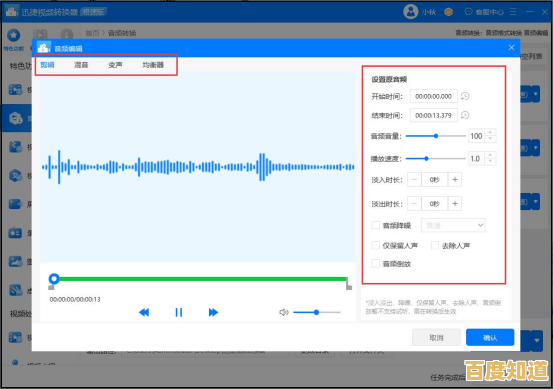Switch to the 剪辑 tab
This screenshot has width=553, height=389.
click(x=47, y=65)
